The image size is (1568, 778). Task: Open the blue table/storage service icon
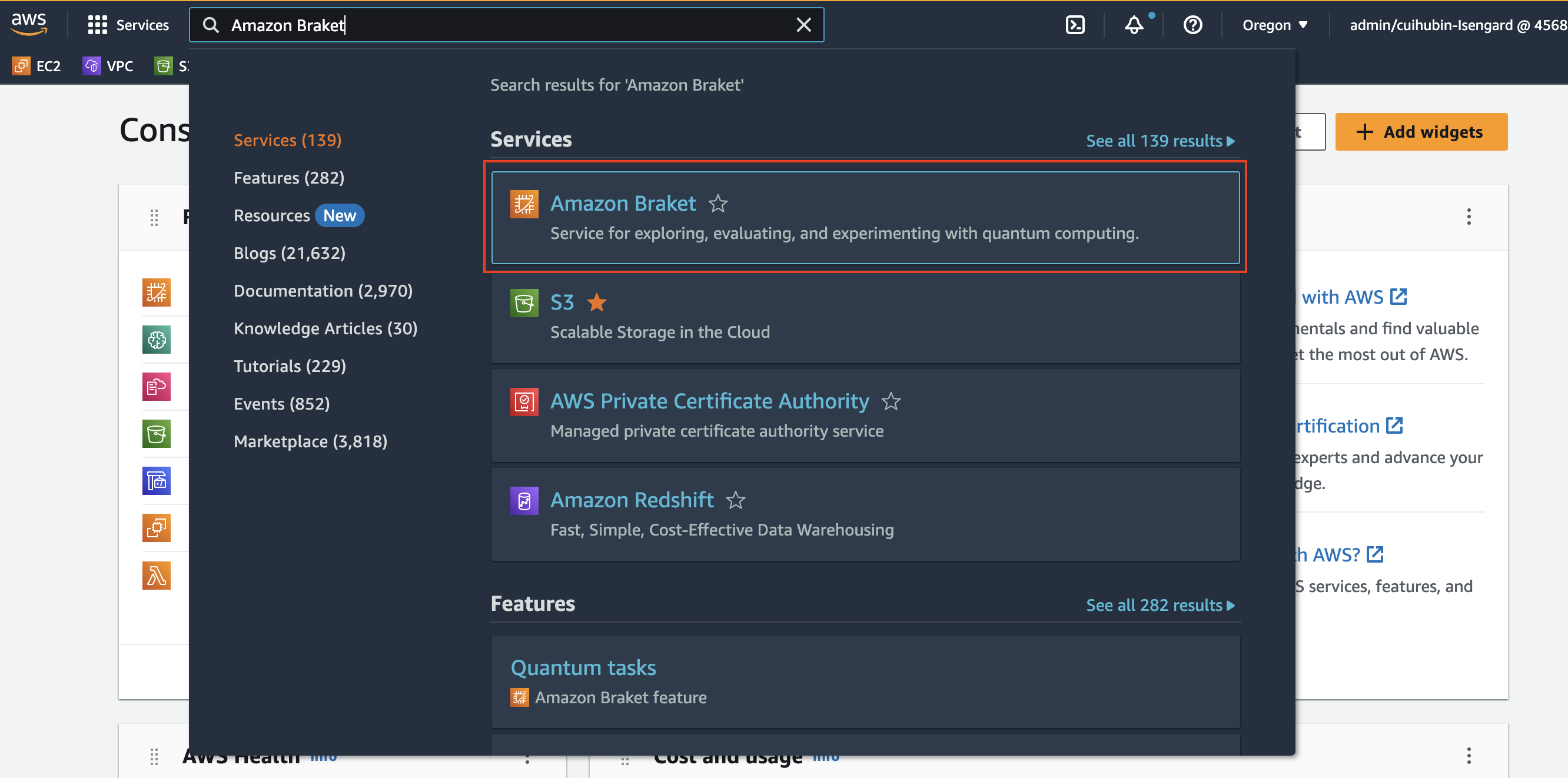click(157, 481)
